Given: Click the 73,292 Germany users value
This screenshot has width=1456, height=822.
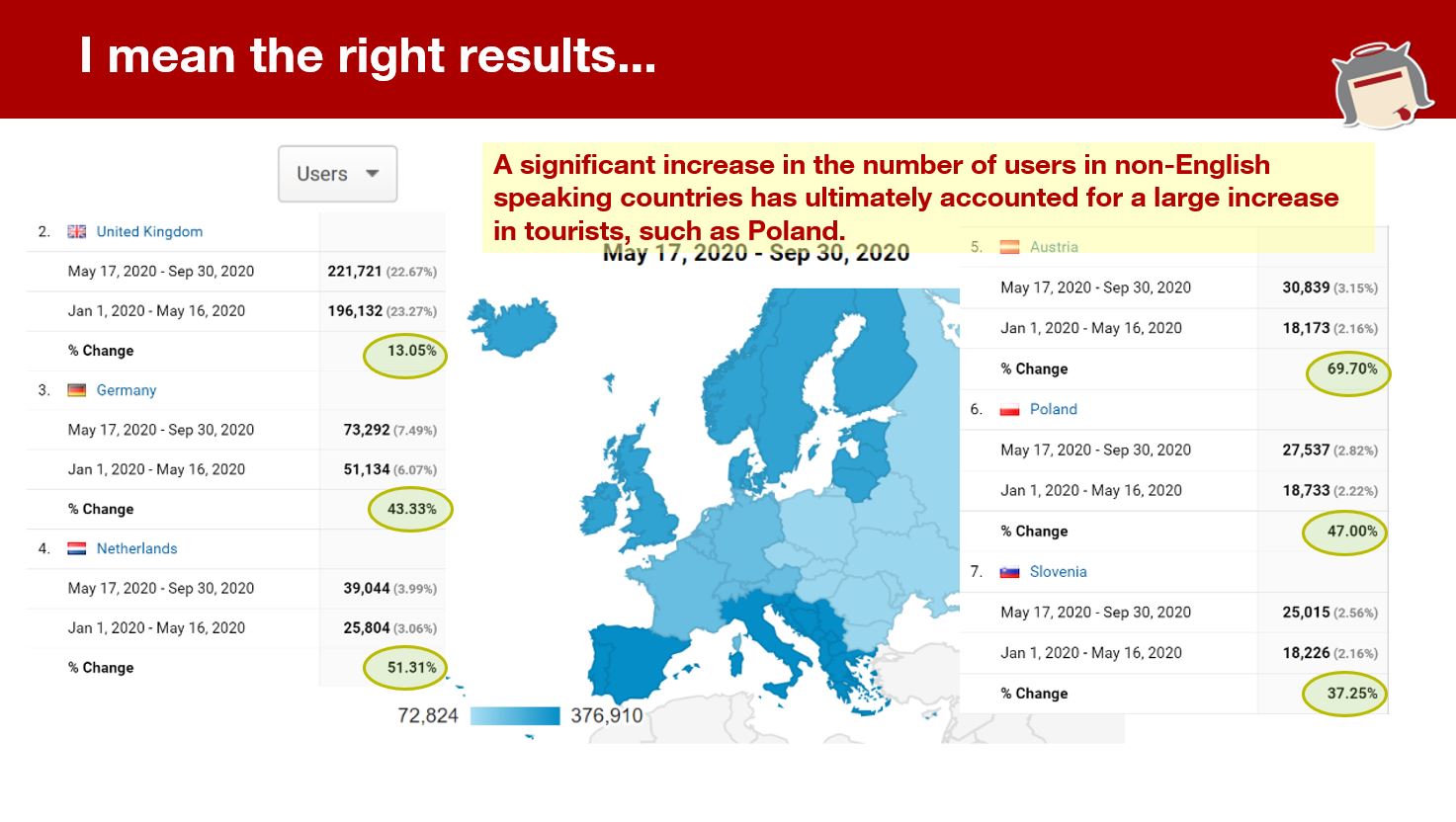Looking at the screenshot, I should pyautogui.click(x=366, y=430).
